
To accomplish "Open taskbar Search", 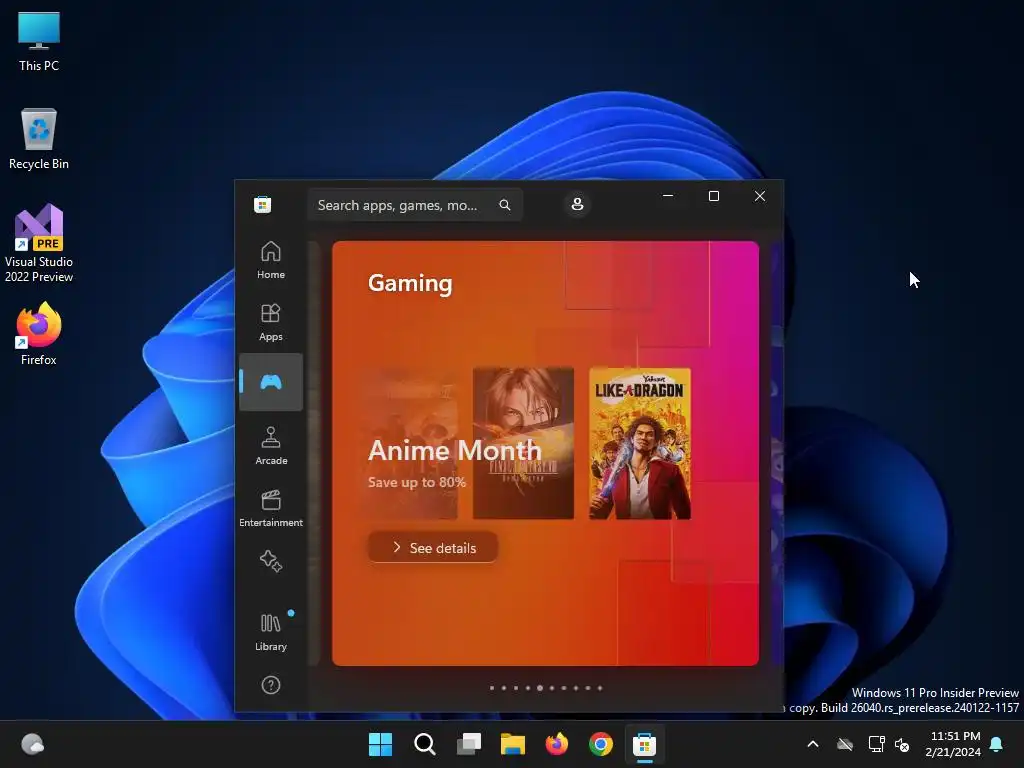I will (x=424, y=744).
